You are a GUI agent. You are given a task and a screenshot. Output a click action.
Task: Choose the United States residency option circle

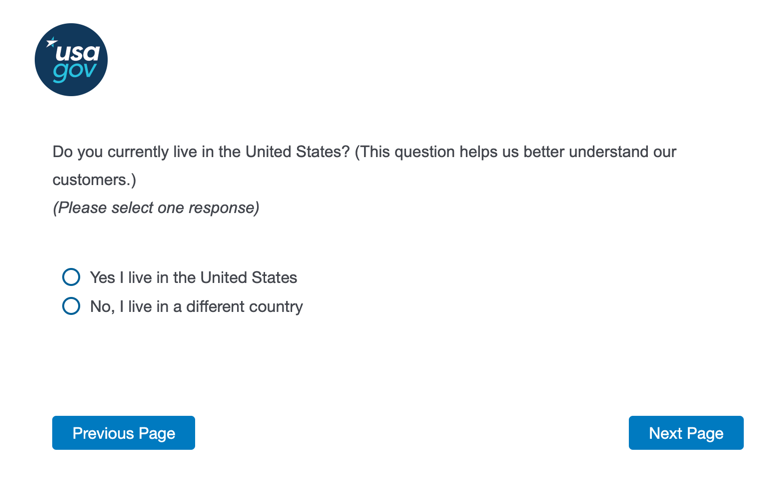click(x=71, y=277)
